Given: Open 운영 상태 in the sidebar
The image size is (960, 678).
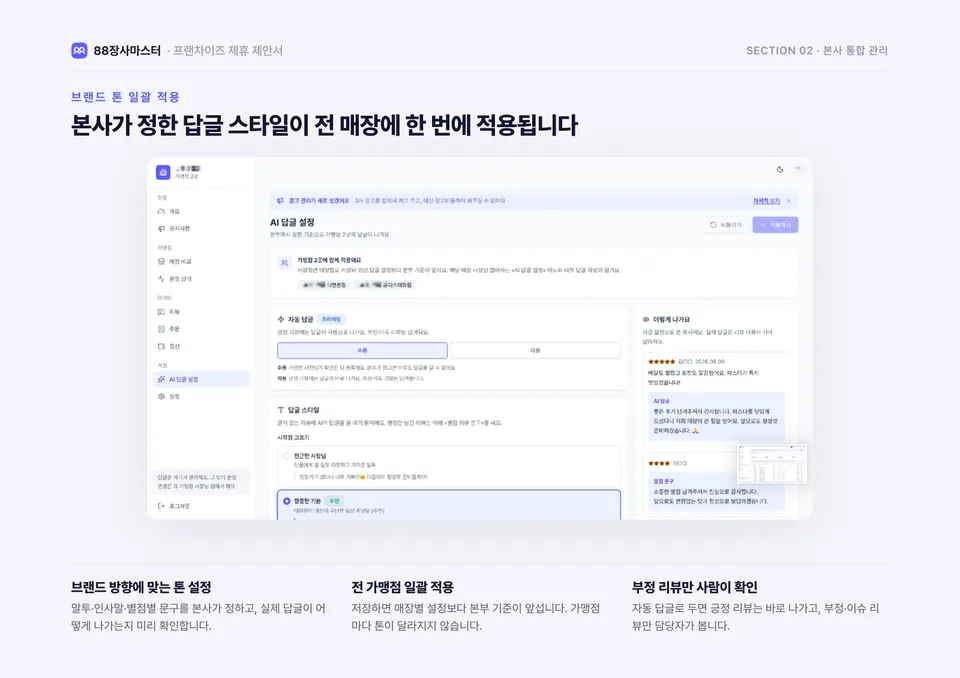Looking at the screenshot, I should pyautogui.click(x=201, y=279).
